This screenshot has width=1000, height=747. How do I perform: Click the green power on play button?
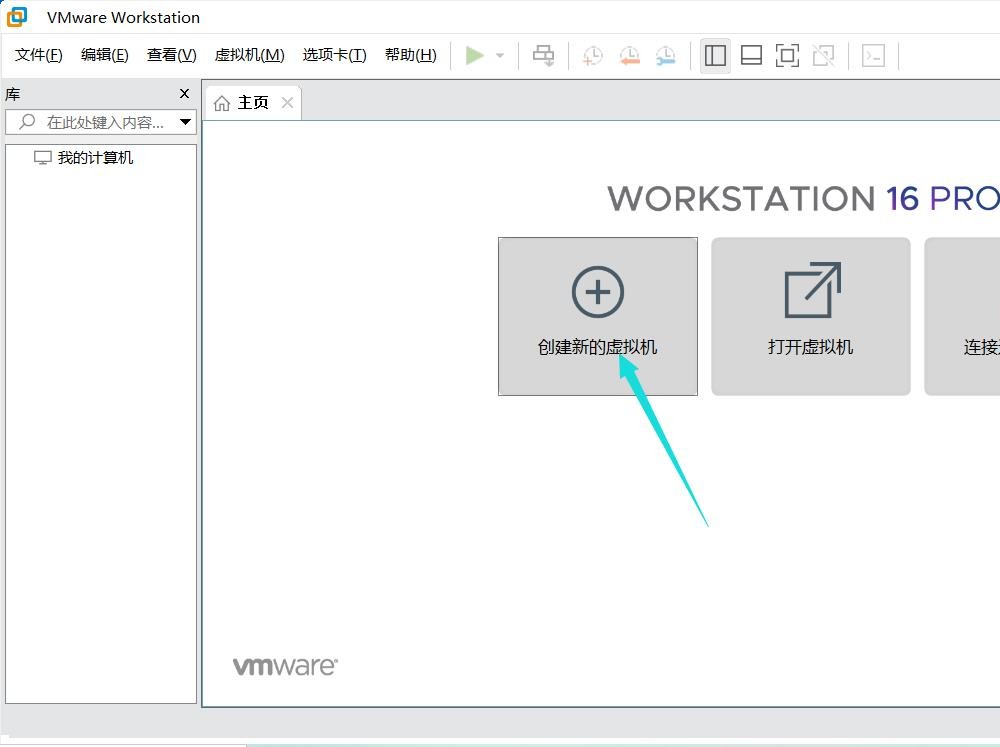[475, 56]
